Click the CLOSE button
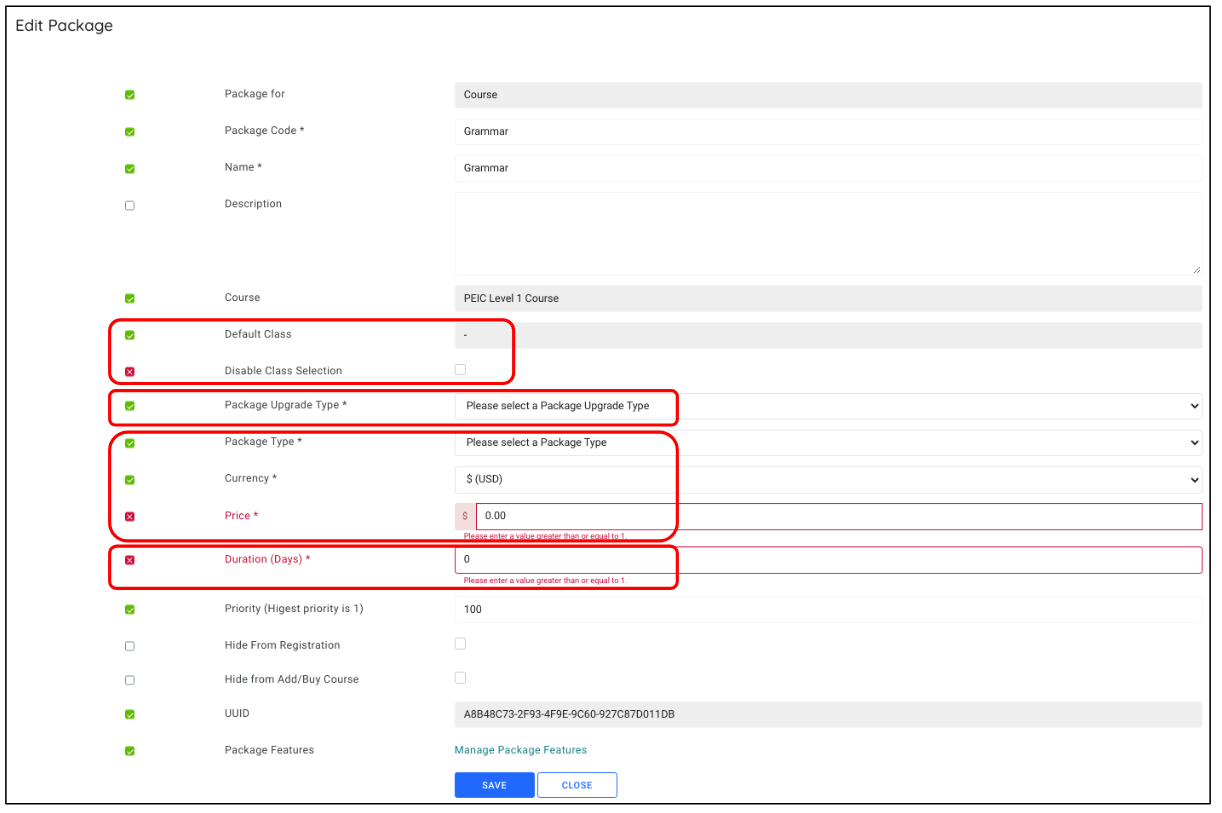 pos(577,784)
